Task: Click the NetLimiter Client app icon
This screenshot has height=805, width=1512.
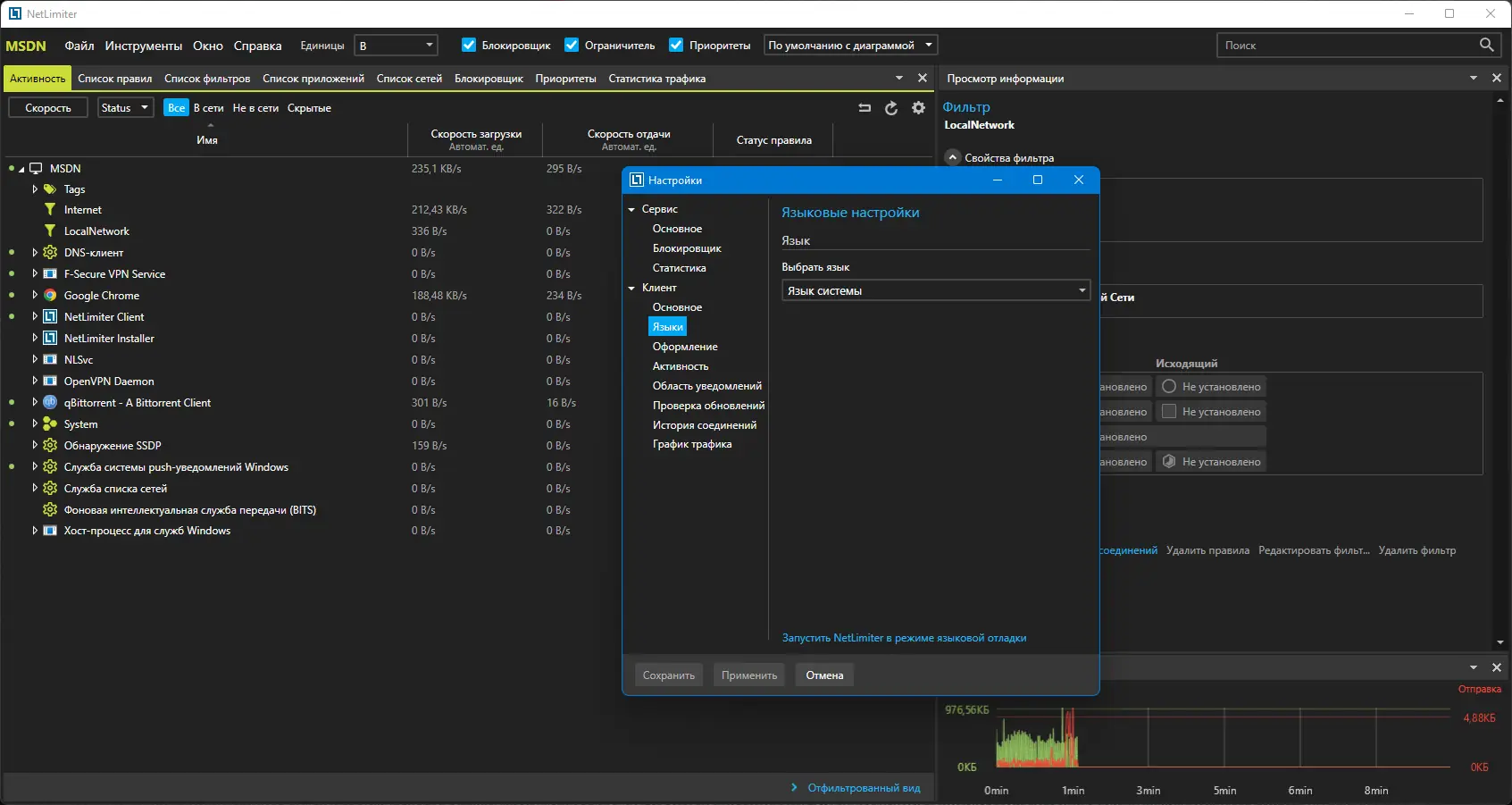Action: click(x=51, y=317)
